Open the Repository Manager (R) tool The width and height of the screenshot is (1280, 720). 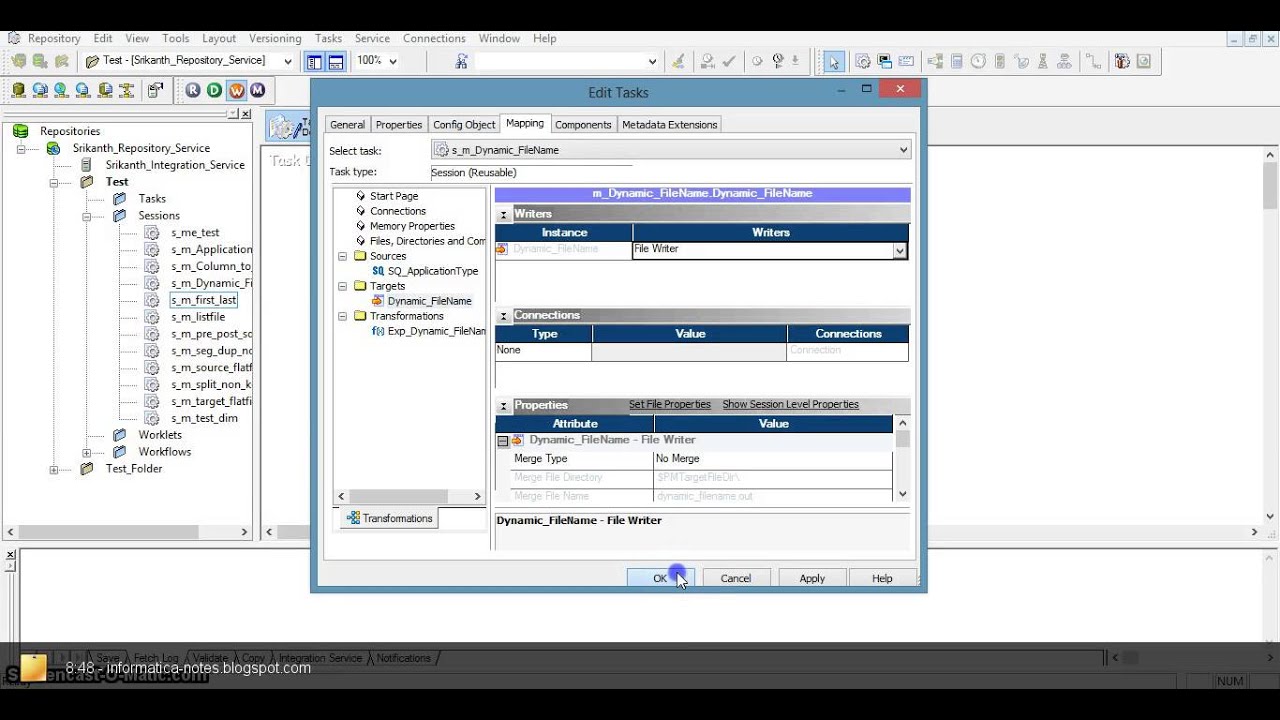193,90
